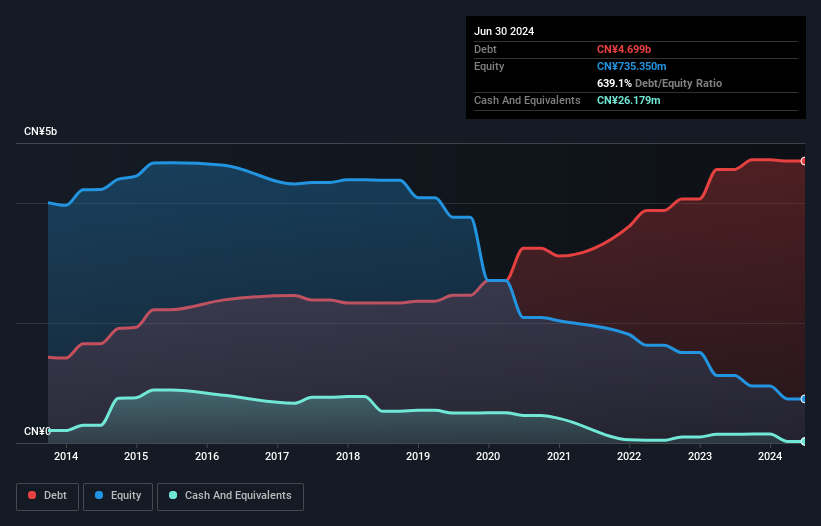Toggle the Debt series in the legend
This screenshot has height=526, width=821.
(x=48, y=496)
